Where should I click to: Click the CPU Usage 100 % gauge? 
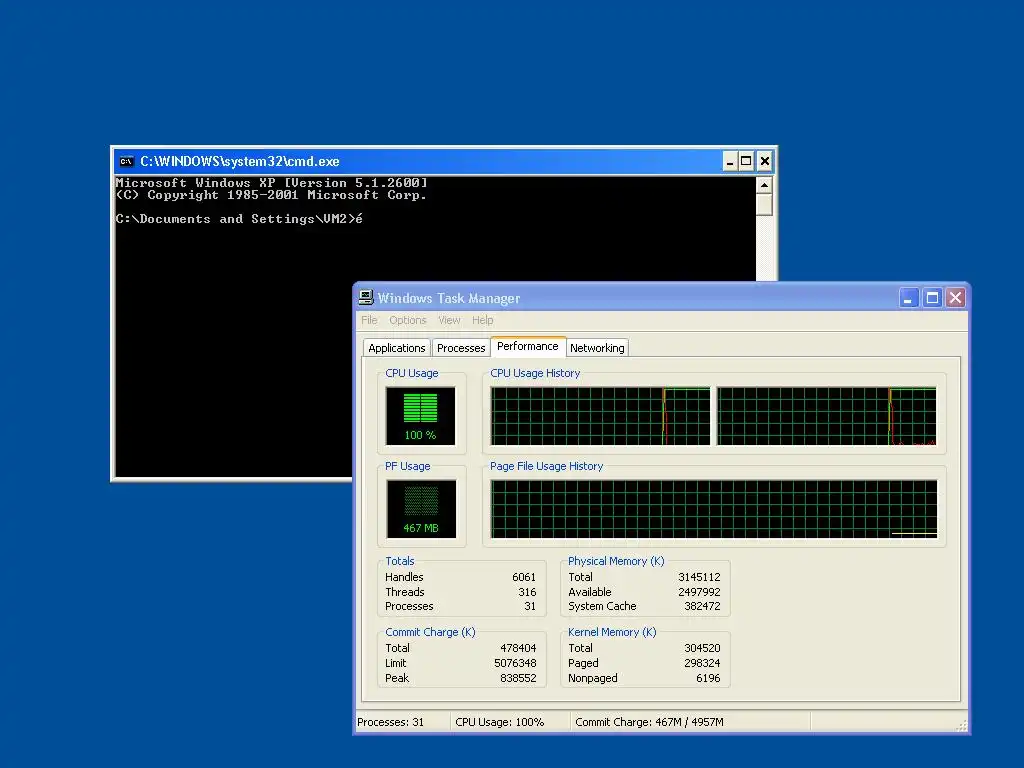tap(421, 416)
